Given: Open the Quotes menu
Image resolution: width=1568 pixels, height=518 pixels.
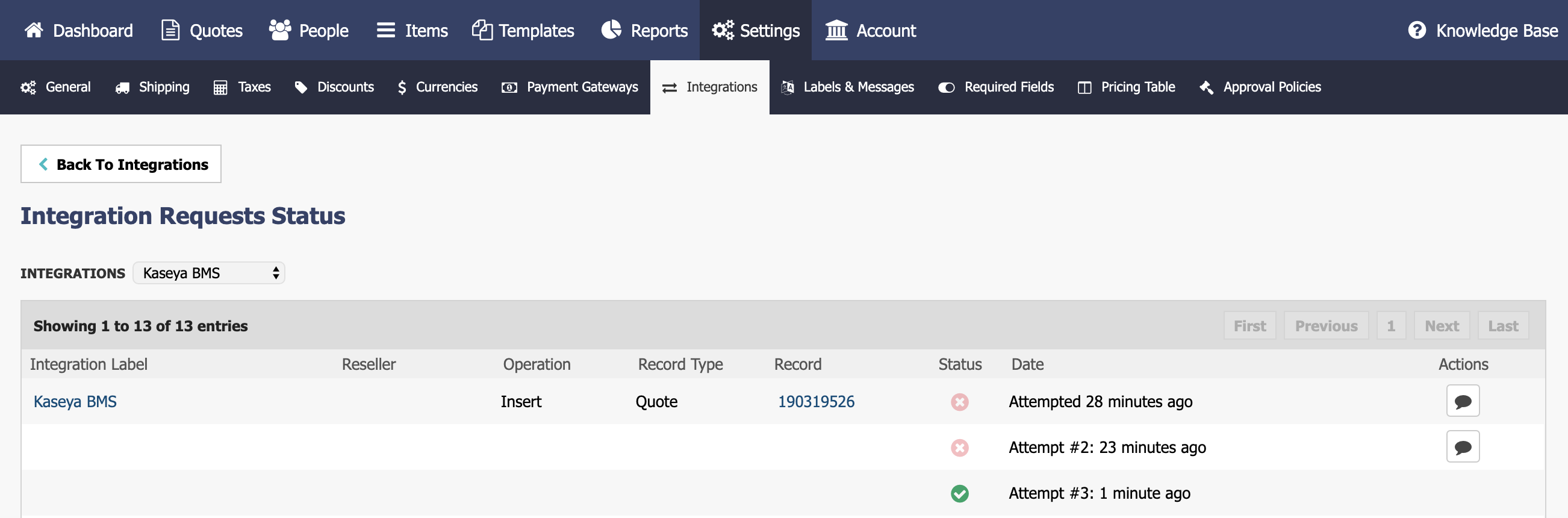Looking at the screenshot, I should tap(202, 30).
